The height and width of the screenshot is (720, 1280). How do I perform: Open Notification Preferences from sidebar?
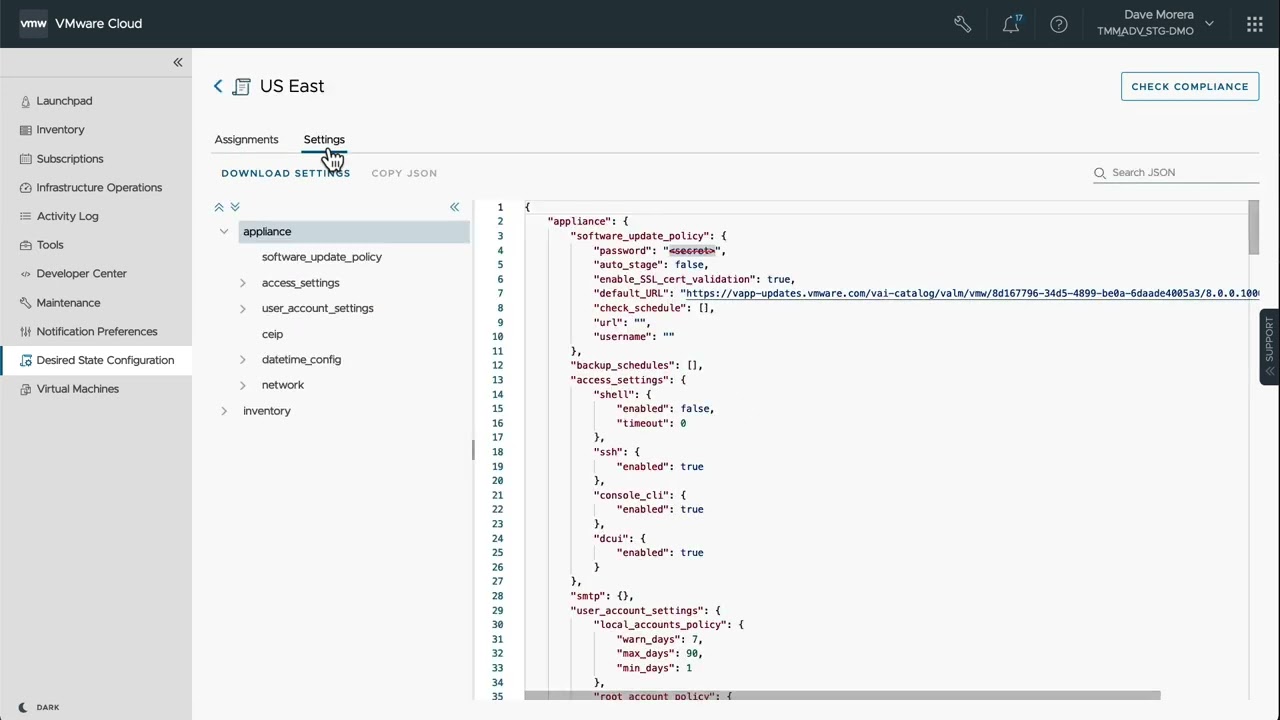click(97, 331)
